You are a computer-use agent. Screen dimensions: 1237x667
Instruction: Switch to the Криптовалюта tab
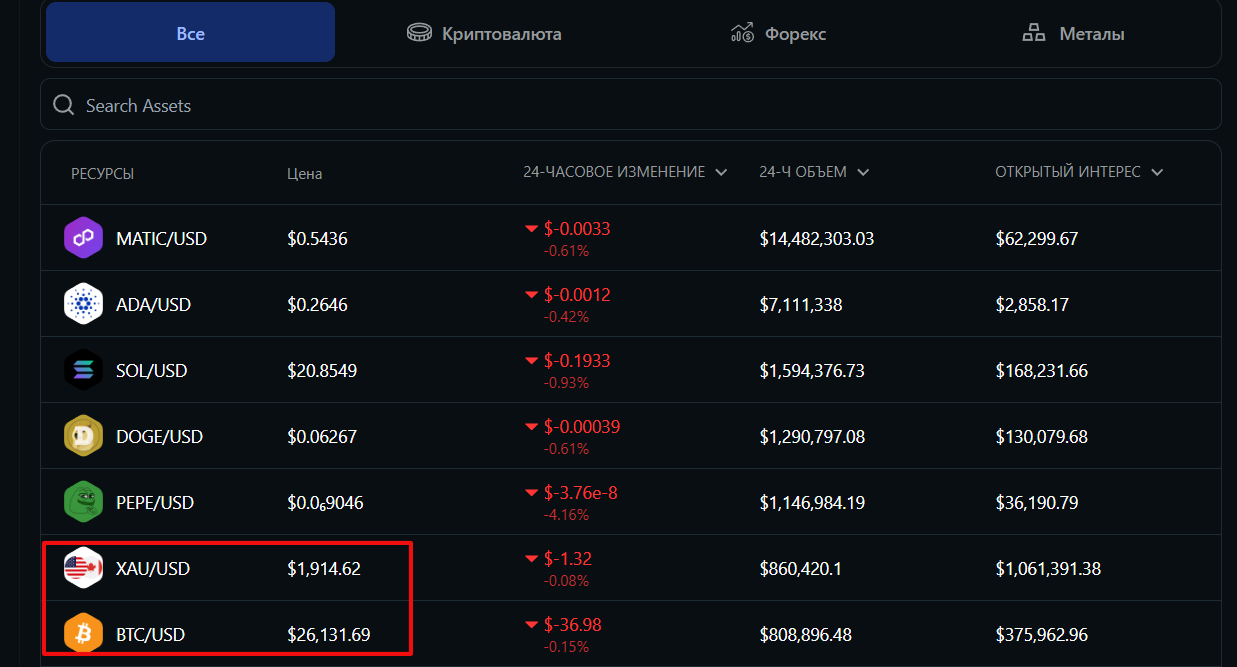pos(484,33)
